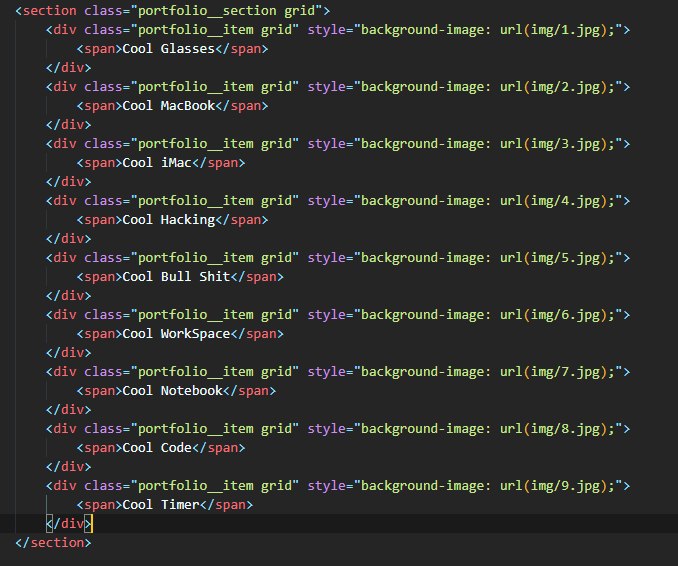
Task: Click closing </div> after Cool Notebook span
Action: pyautogui.click(x=69, y=410)
